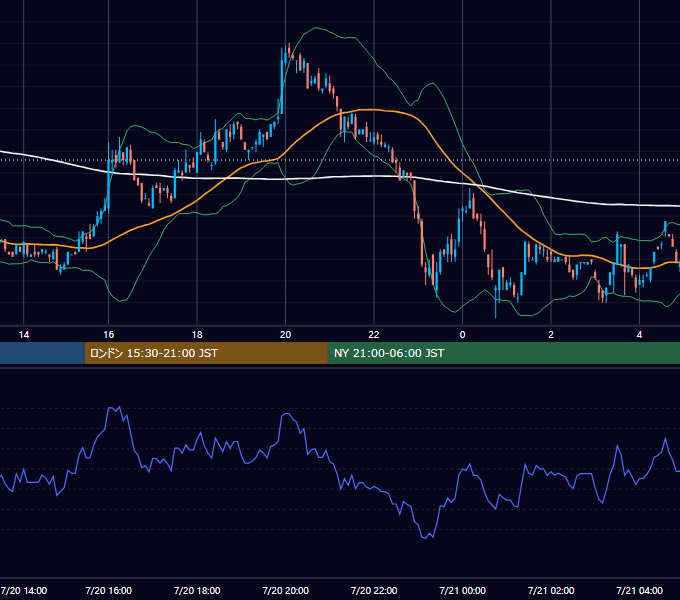Click the blue session bar before London
The height and width of the screenshot is (600, 680).
tap(42, 353)
